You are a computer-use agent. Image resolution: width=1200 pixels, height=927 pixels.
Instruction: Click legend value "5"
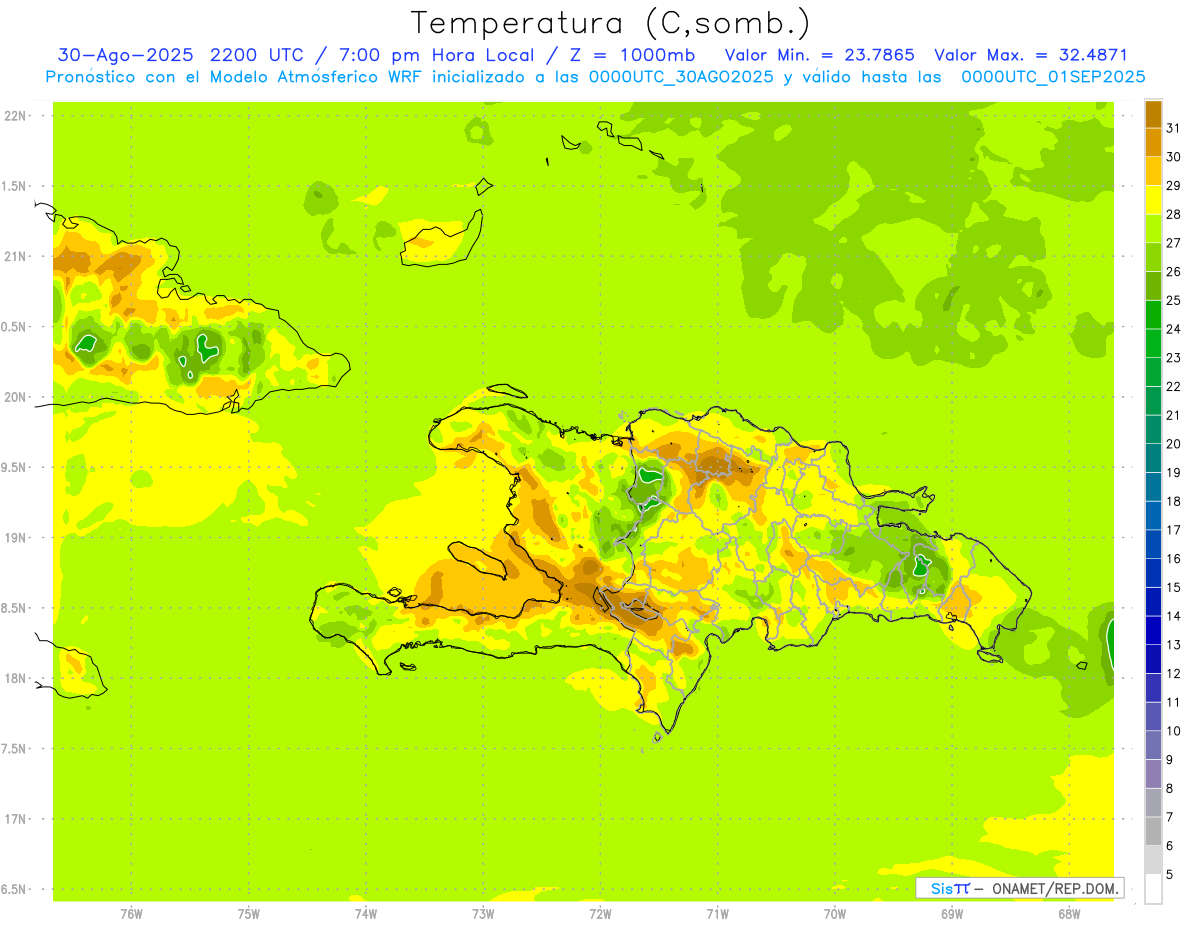(1170, 875)
